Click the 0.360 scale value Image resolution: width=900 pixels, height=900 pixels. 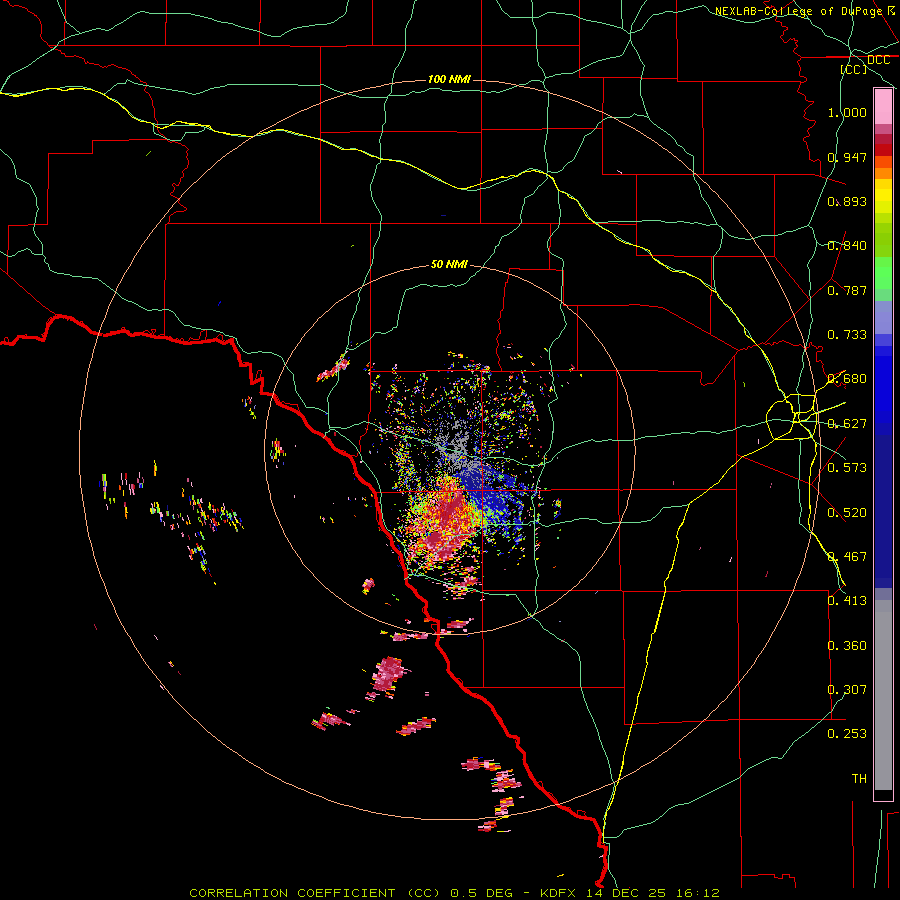coord(847,646)
